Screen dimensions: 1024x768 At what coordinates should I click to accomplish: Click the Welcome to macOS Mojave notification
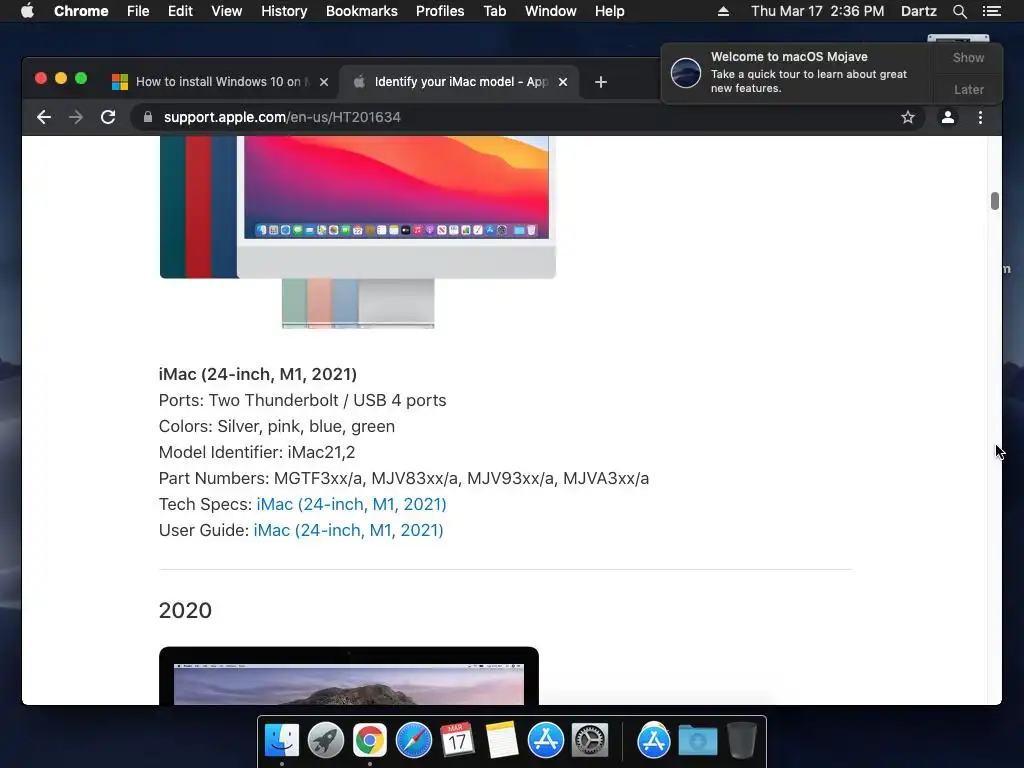point(797,72)
